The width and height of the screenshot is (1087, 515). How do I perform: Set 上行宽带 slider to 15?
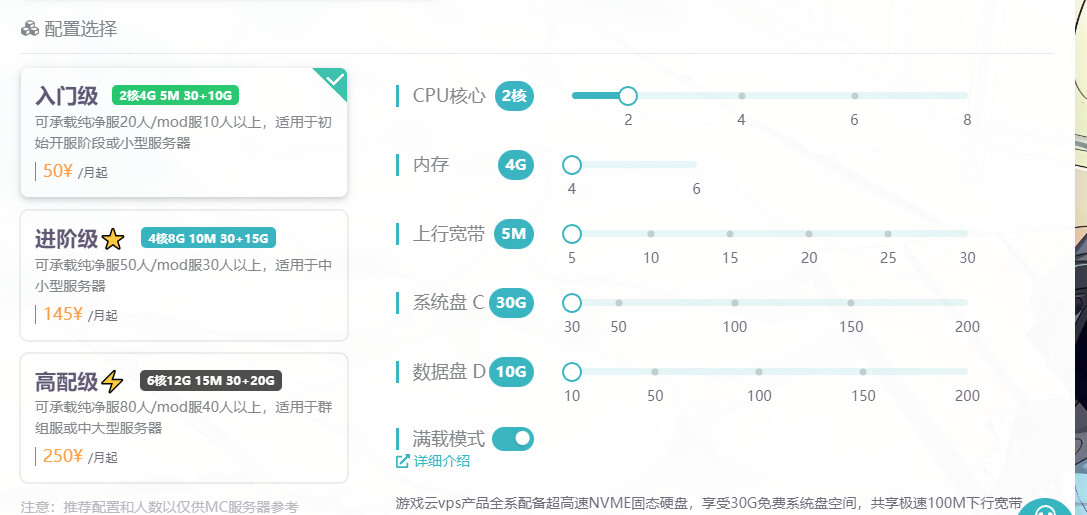click(730, 234)
